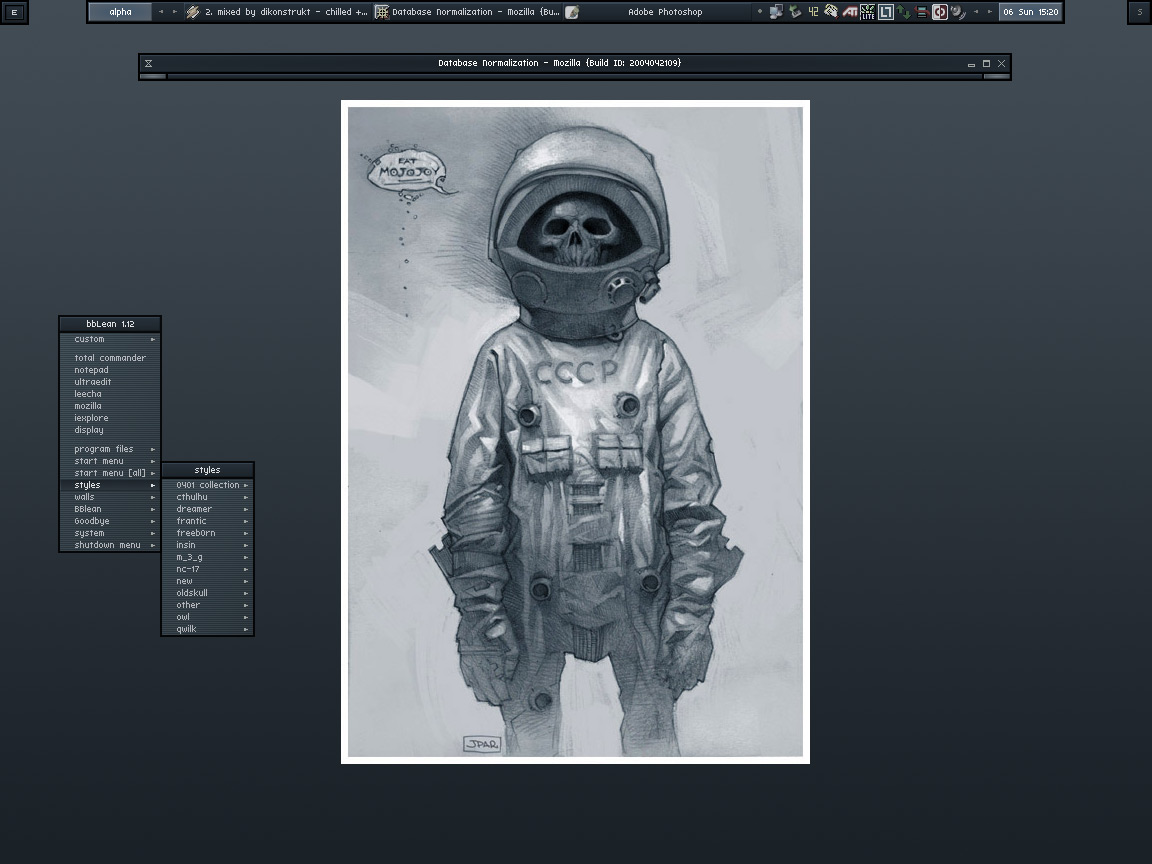1152x864 pixels.
Task: Switch to next workspace arrow beside alpha
Action: (x=175, y=12)
